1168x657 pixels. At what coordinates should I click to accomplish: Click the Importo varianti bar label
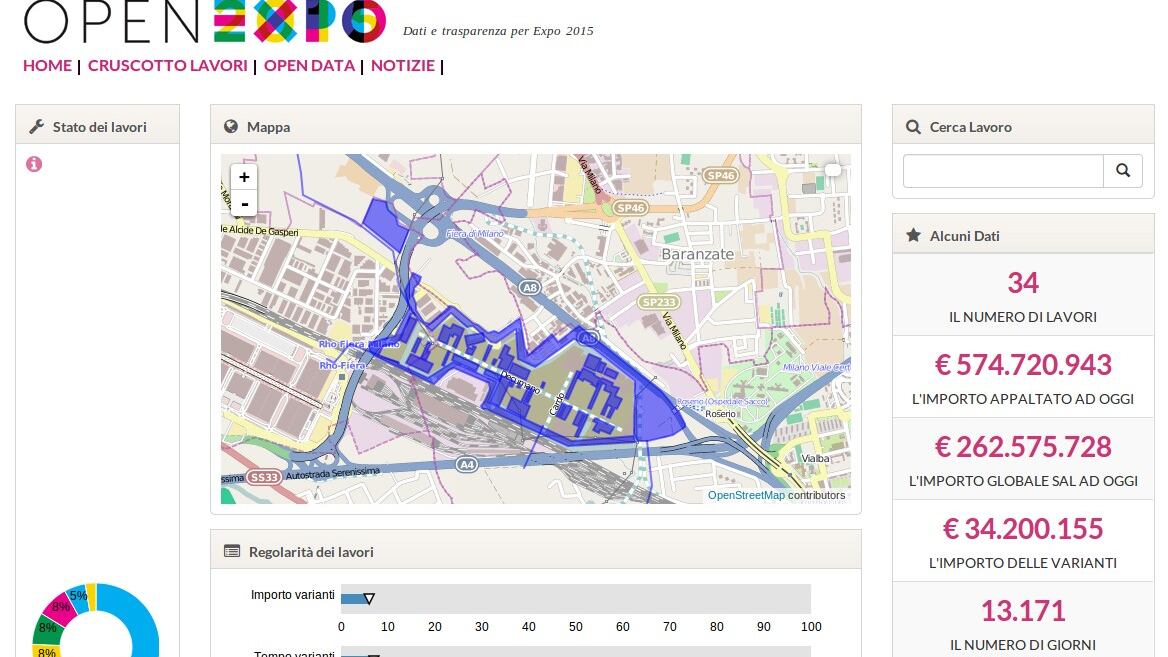pyautogui.click(x=293, y=594)
